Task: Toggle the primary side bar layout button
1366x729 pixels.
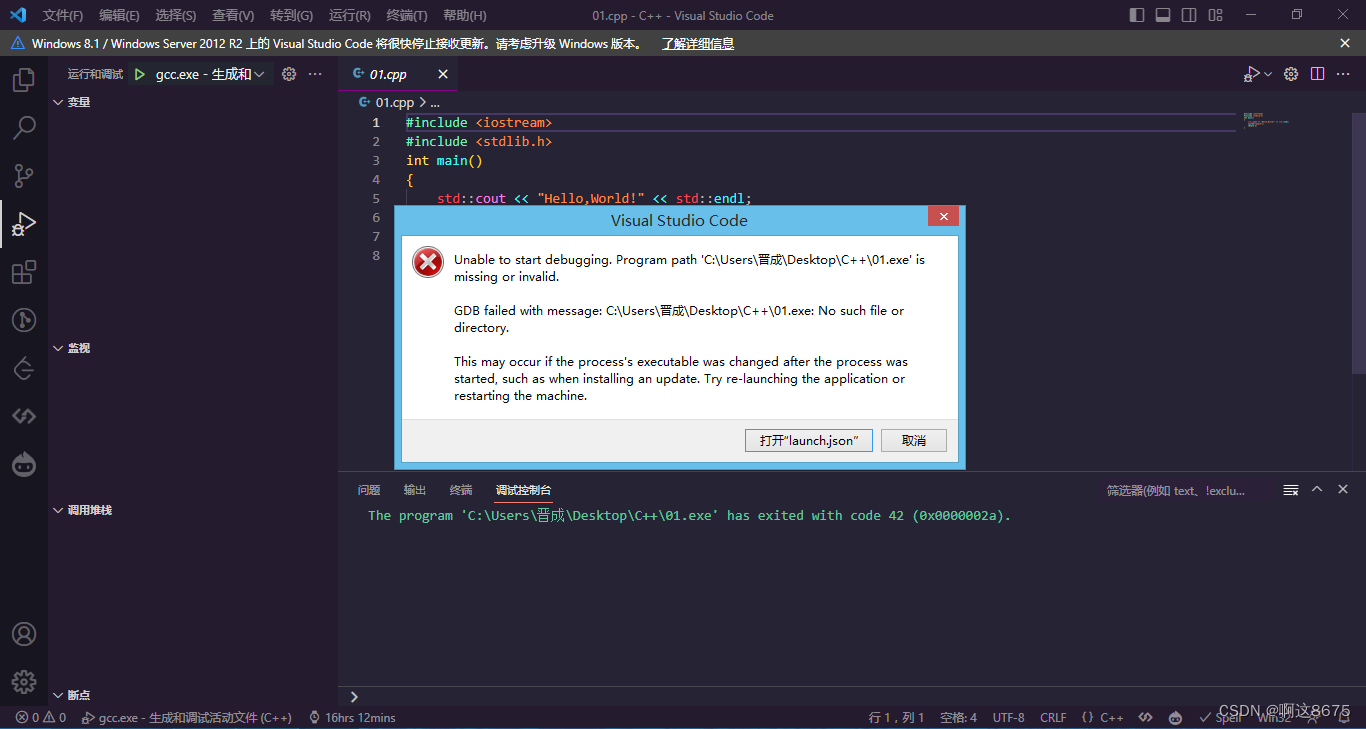Action: click(1137, 15)
